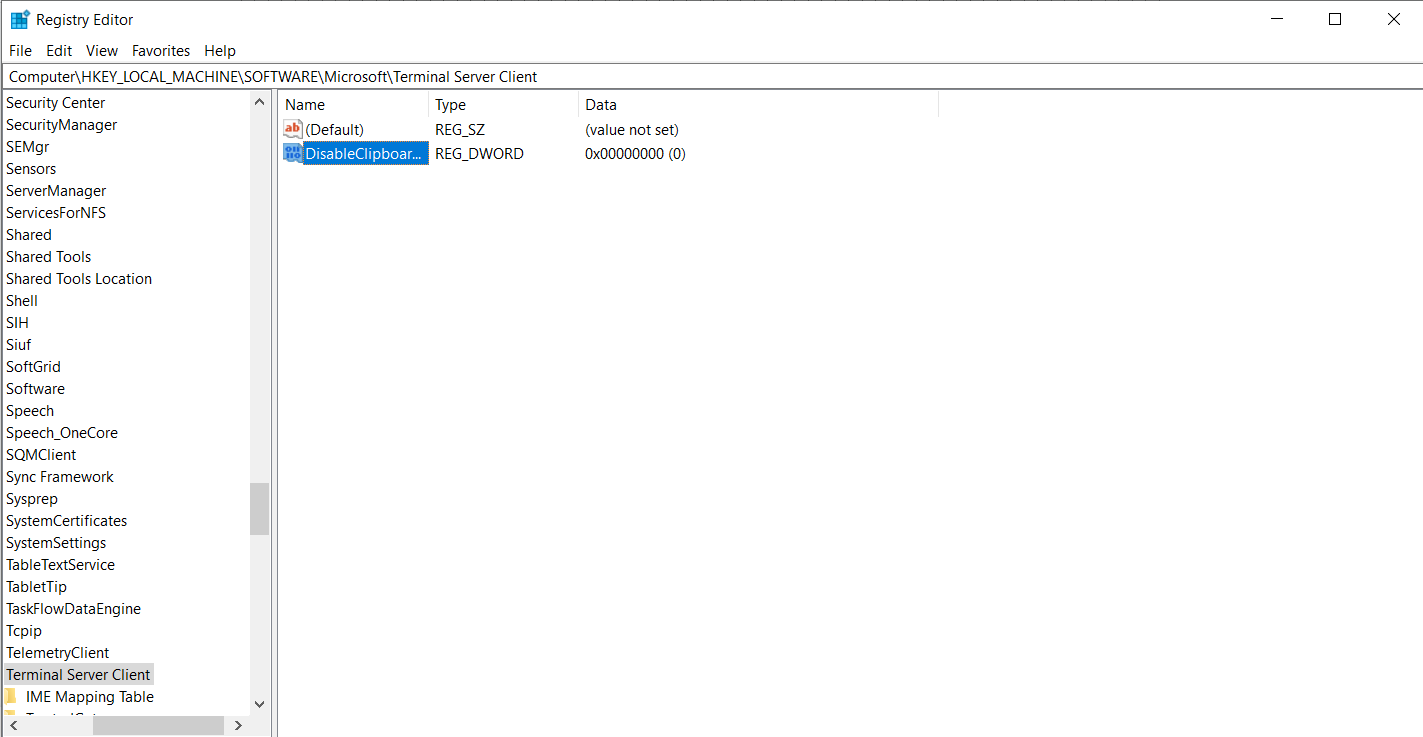Sort values by the Data column header
Screen dimensions: 1423x737
759,105
